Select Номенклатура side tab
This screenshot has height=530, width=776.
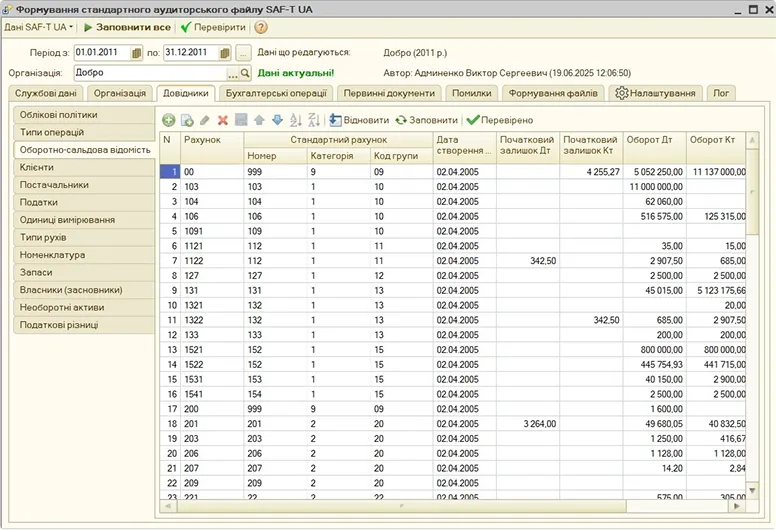click(x=84, y=255)
